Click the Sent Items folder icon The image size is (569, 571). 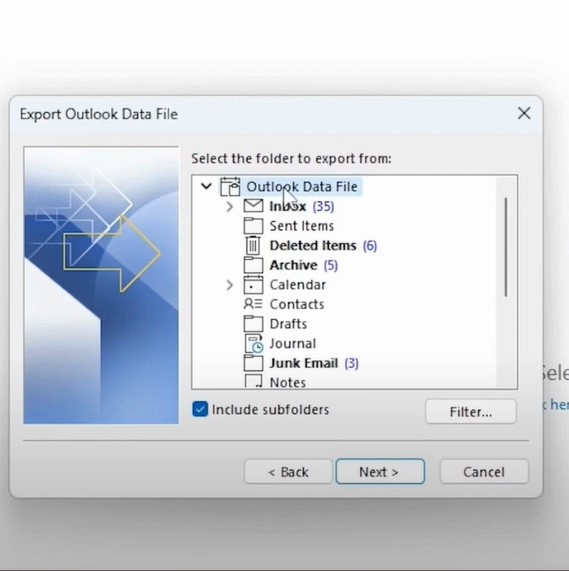tap(253, 226)
